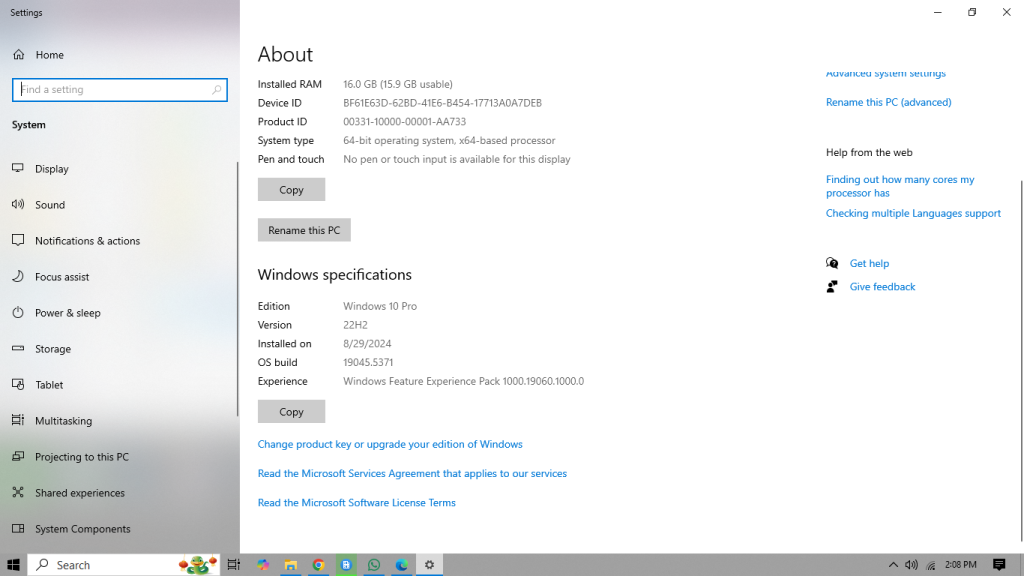The height and width of the screenshot is (576, 1024).
Task: Click the Find a setting search field
Action: click(x=120, y=89)
